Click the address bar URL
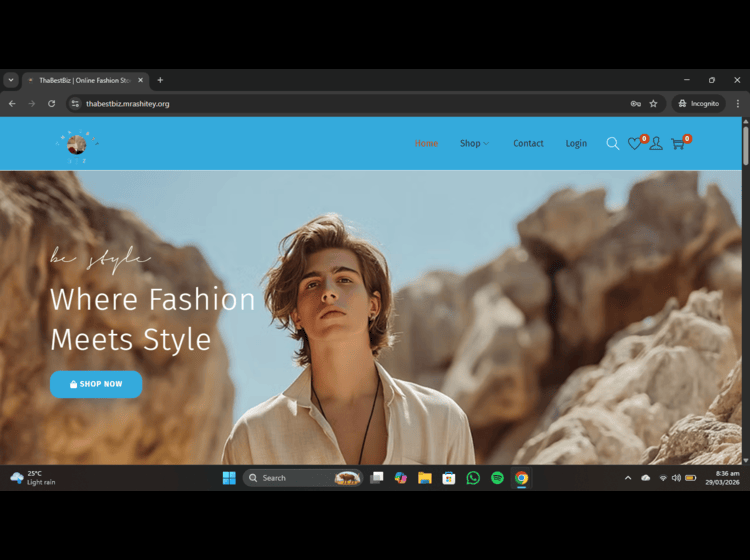The height and width of the screenshot is (560, 750). pos(128,104)
